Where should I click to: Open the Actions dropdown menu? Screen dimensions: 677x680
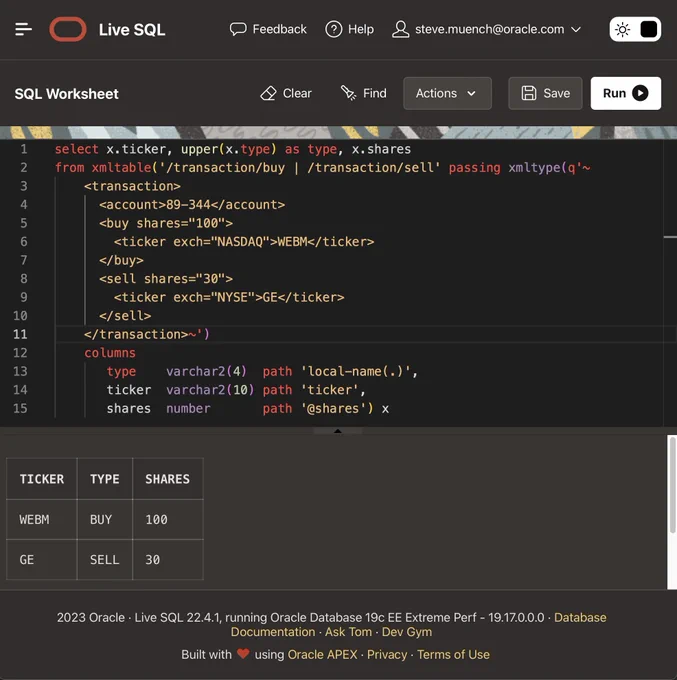click(x=447, y=93)
